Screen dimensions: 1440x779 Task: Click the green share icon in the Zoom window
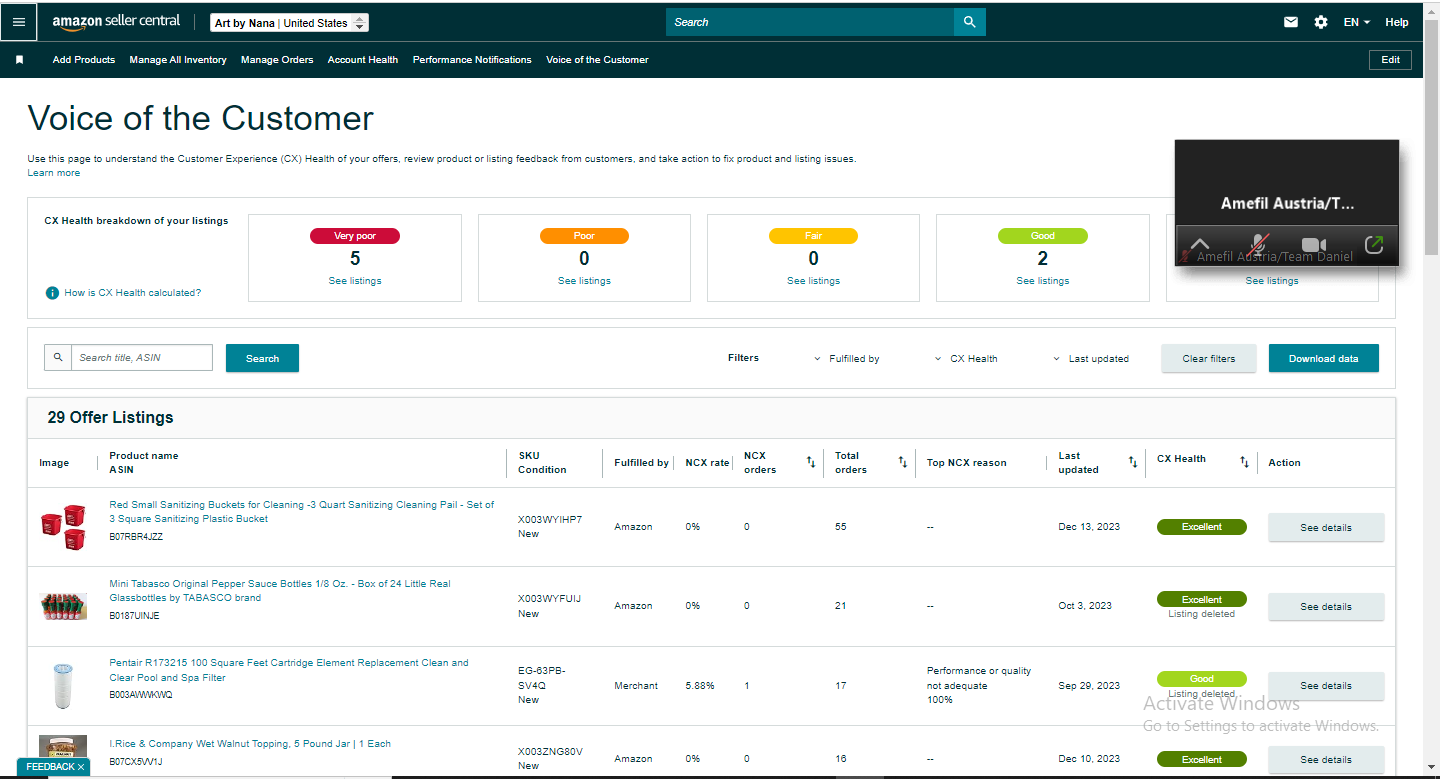1374,244
